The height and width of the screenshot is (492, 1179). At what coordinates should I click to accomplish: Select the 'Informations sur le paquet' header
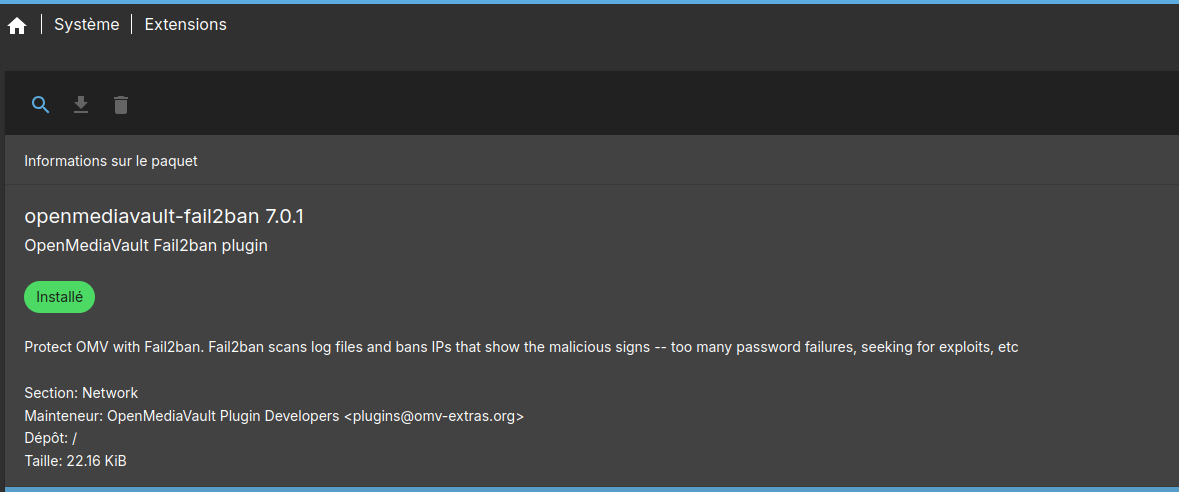[x=111, y=161]
